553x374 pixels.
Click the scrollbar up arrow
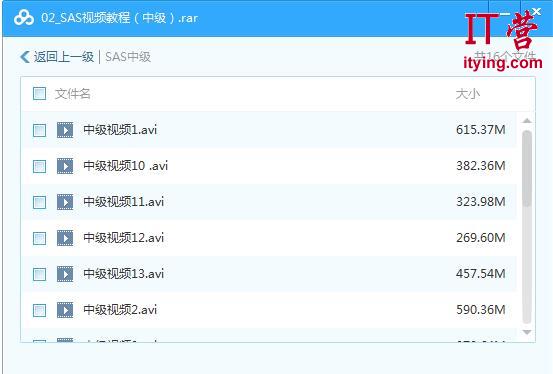(527, 121)
